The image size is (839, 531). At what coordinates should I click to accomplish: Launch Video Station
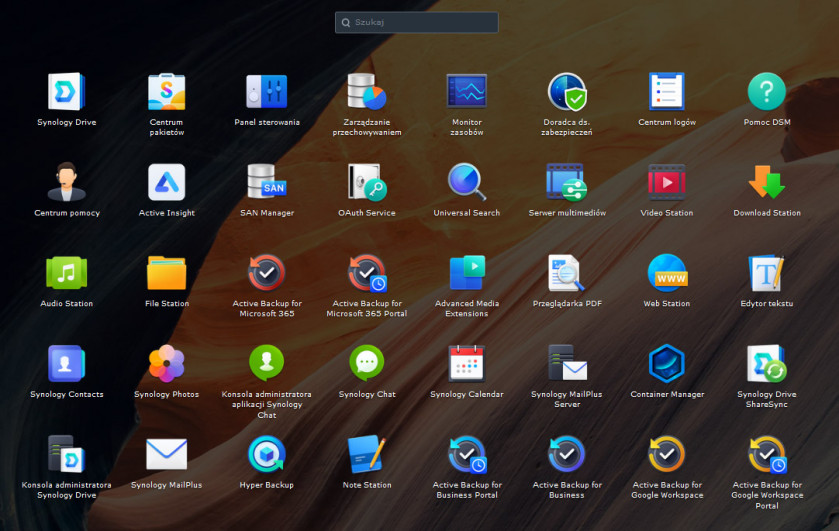[x=667, y=182]
